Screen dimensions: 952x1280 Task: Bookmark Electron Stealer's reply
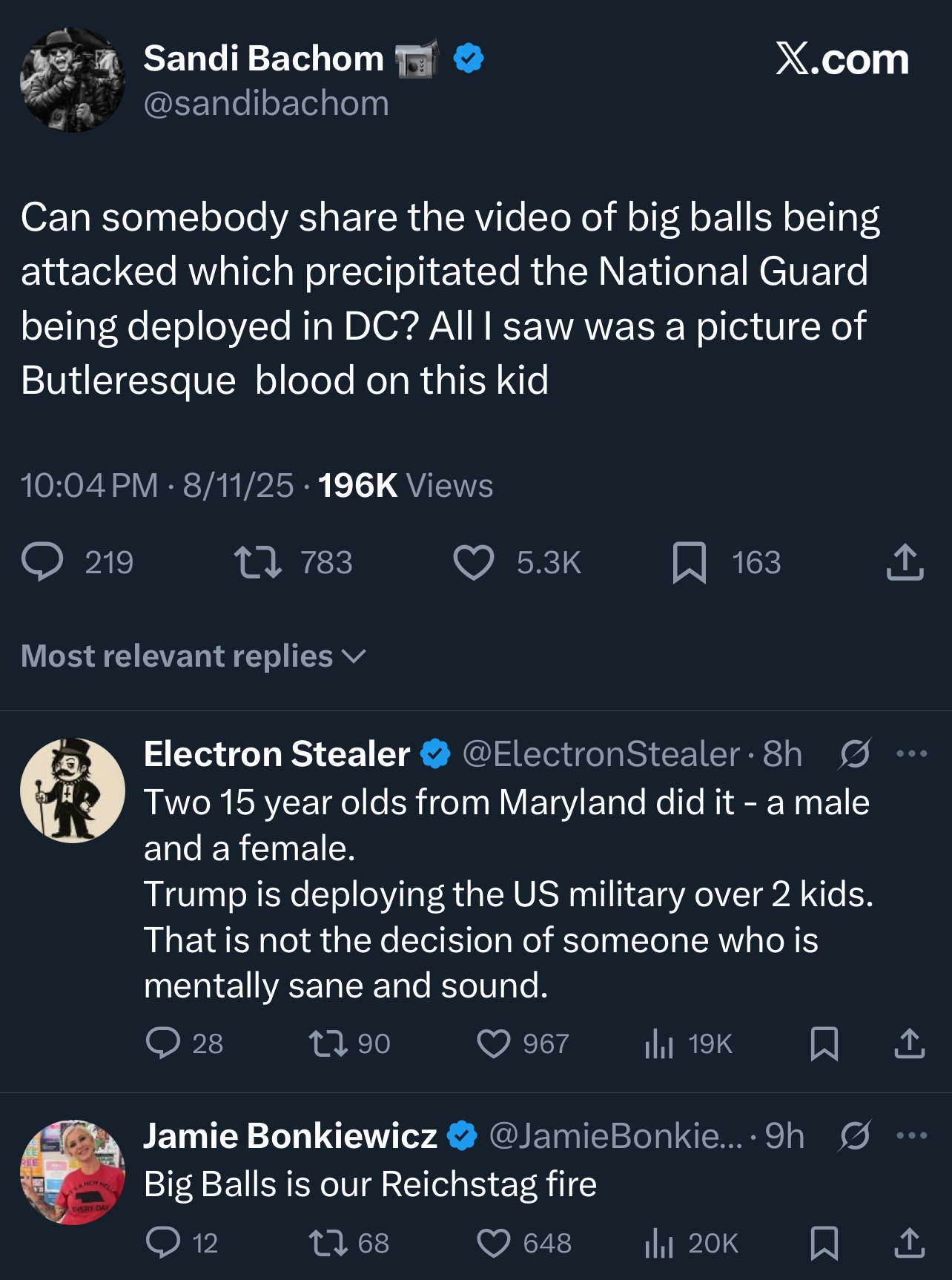pos(824,1043)
